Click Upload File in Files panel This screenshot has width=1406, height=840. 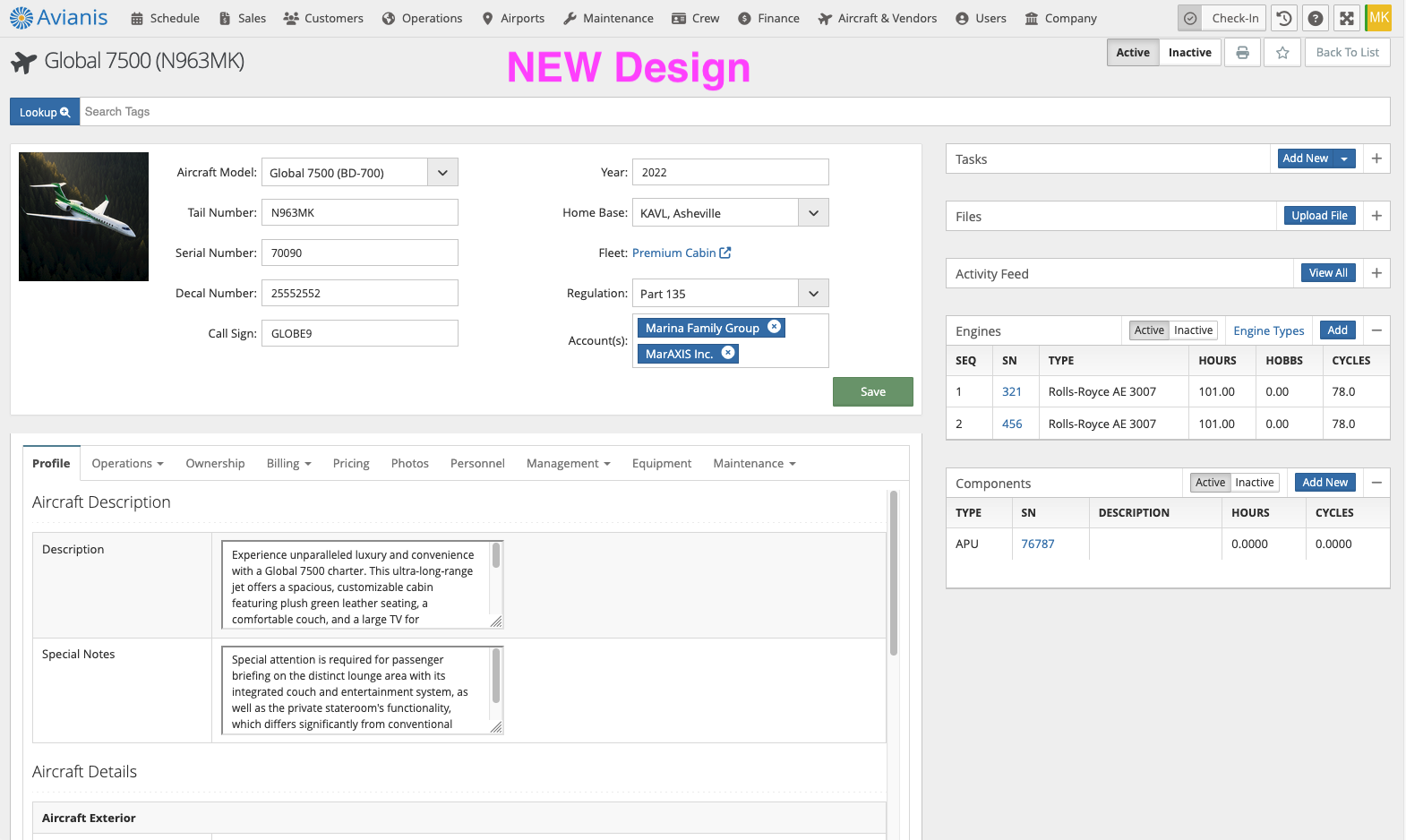[1320, 216]
